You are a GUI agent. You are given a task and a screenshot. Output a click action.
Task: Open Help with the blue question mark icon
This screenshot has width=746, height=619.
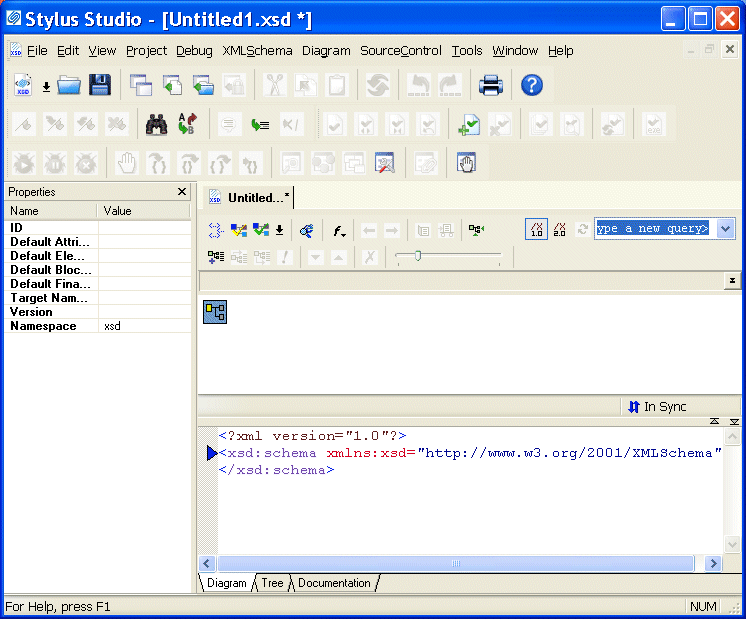point(532,86)
